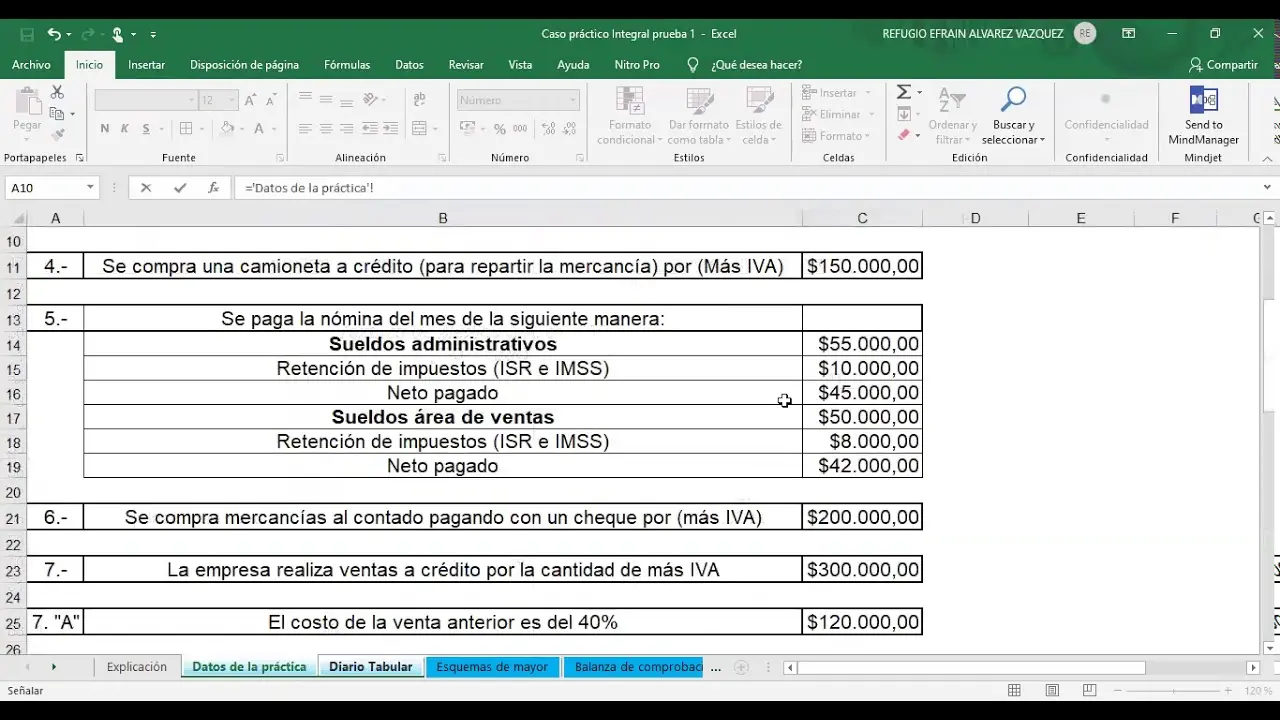
Task: Toggle Page Break Preview view in status bar
Action: click(1089, 691)
